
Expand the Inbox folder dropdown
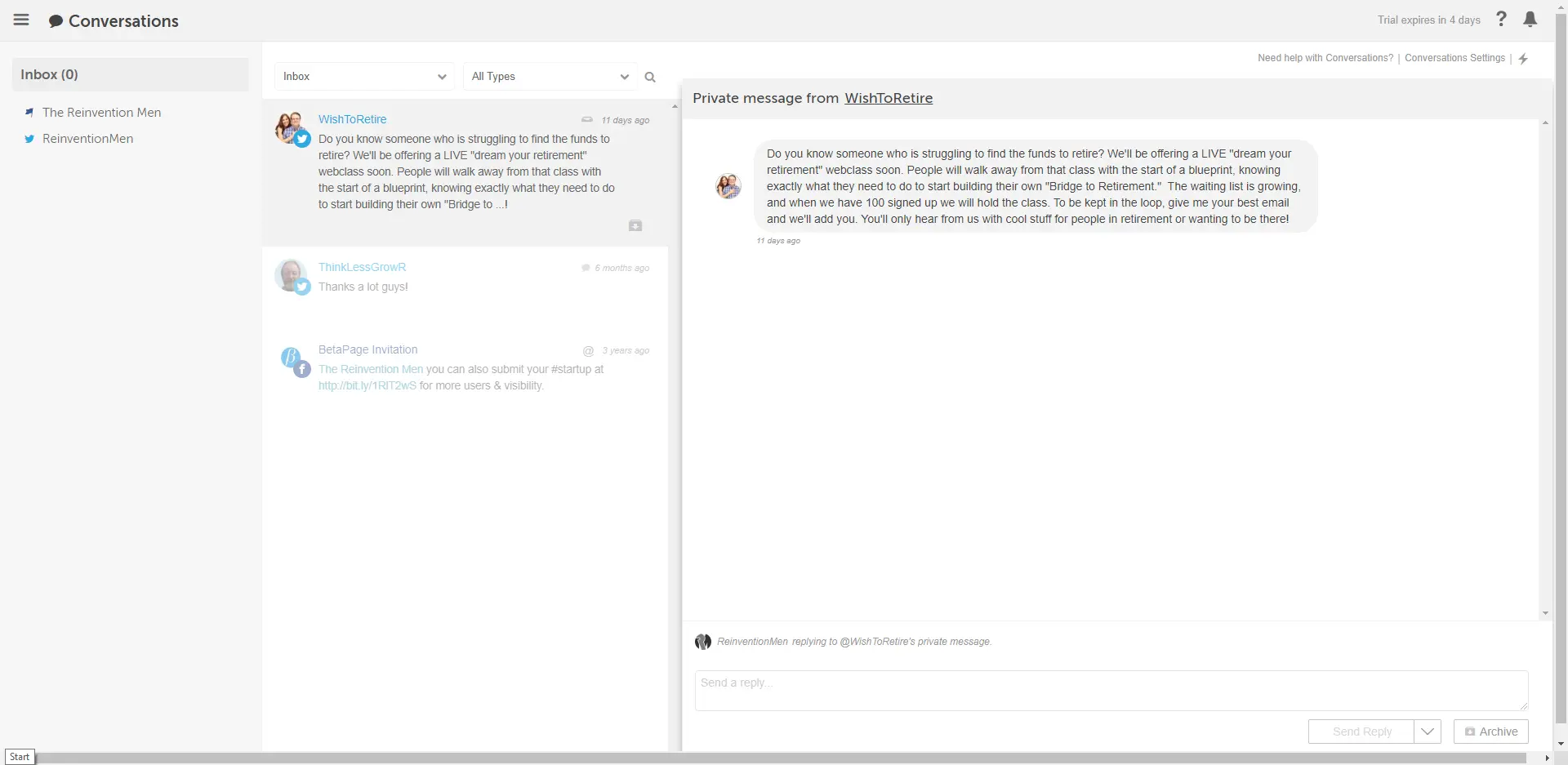point(363,77)
